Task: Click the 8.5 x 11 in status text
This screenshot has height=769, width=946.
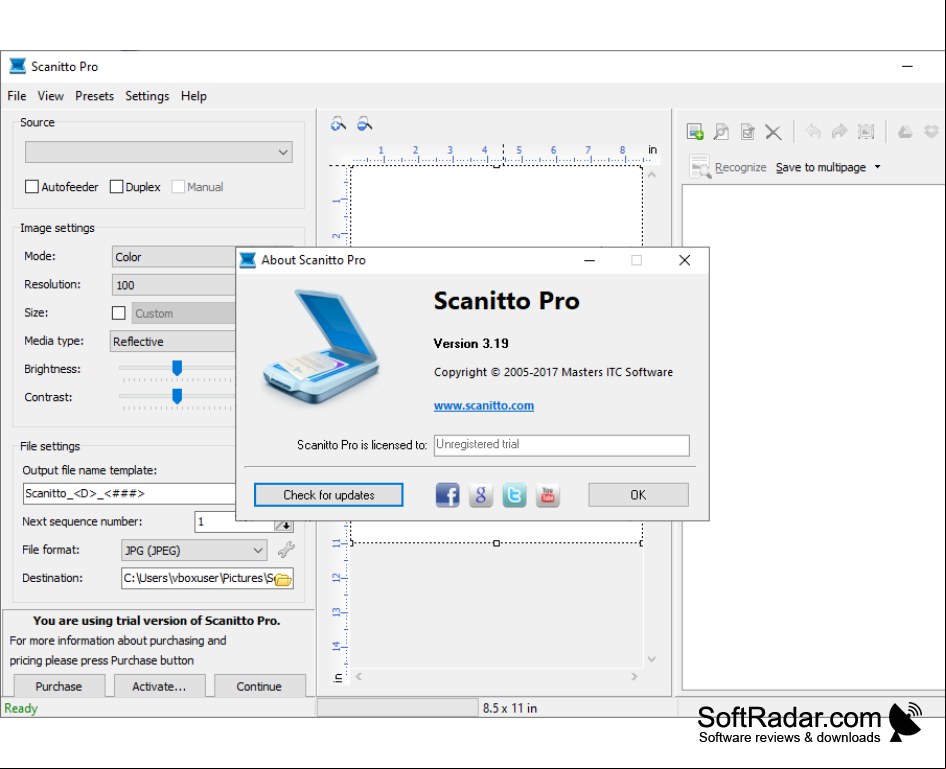Action: (x=510, y=708)
